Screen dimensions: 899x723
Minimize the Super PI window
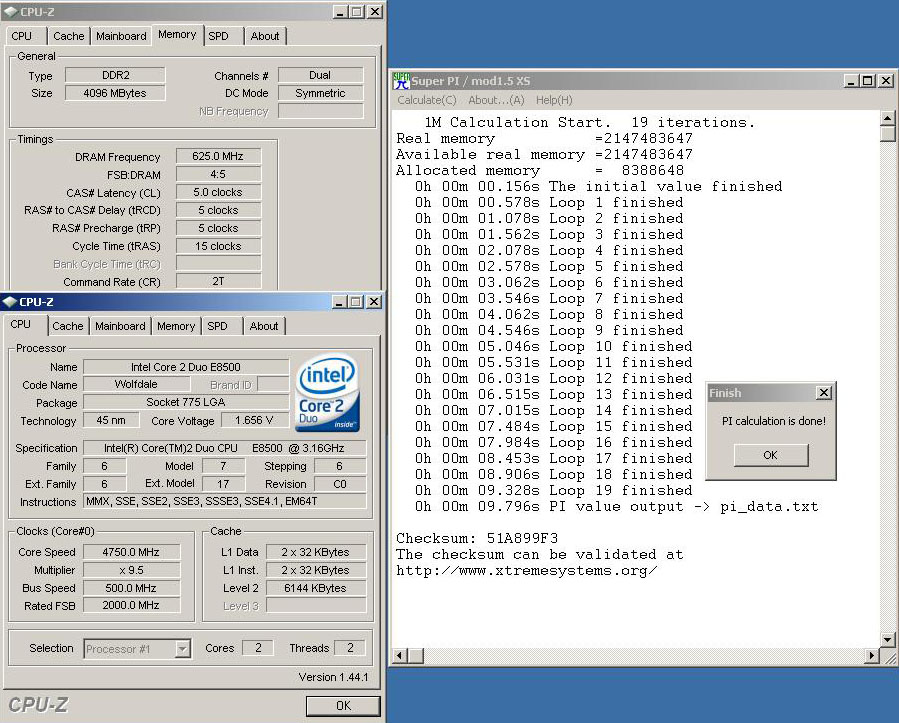tap(851, 81)
